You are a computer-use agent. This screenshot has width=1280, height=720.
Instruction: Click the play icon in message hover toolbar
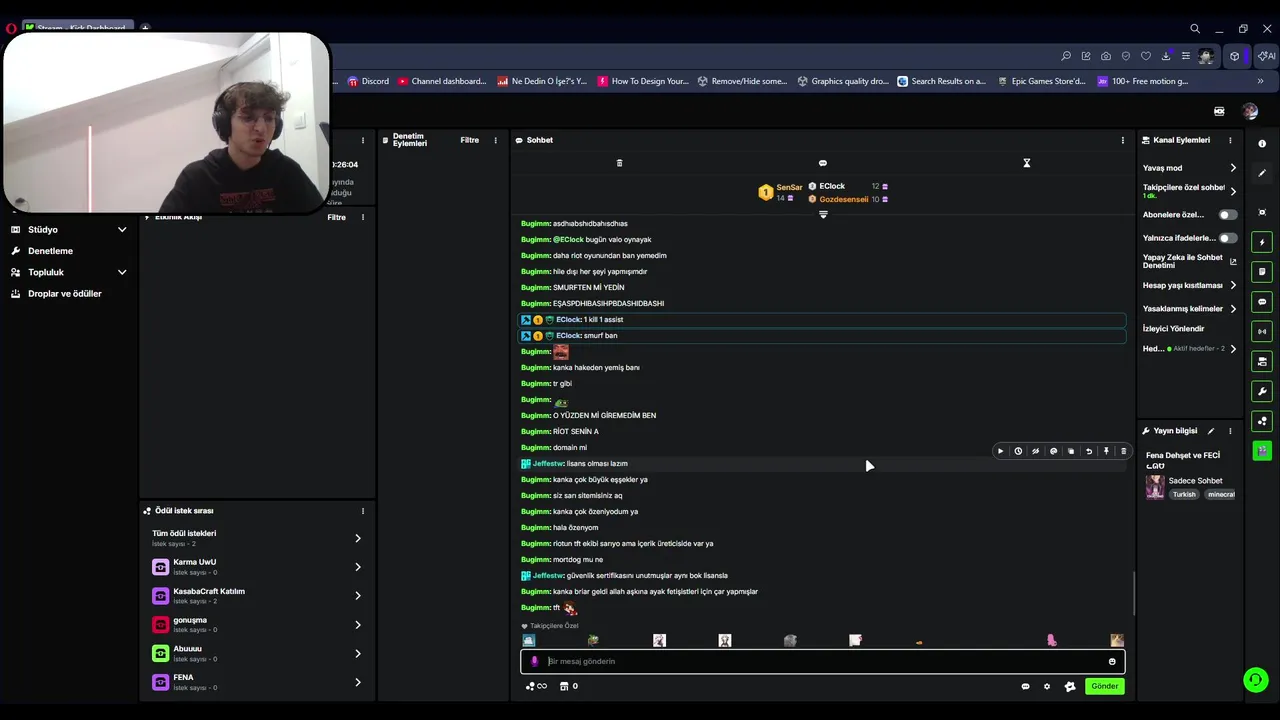[1000, 451]
